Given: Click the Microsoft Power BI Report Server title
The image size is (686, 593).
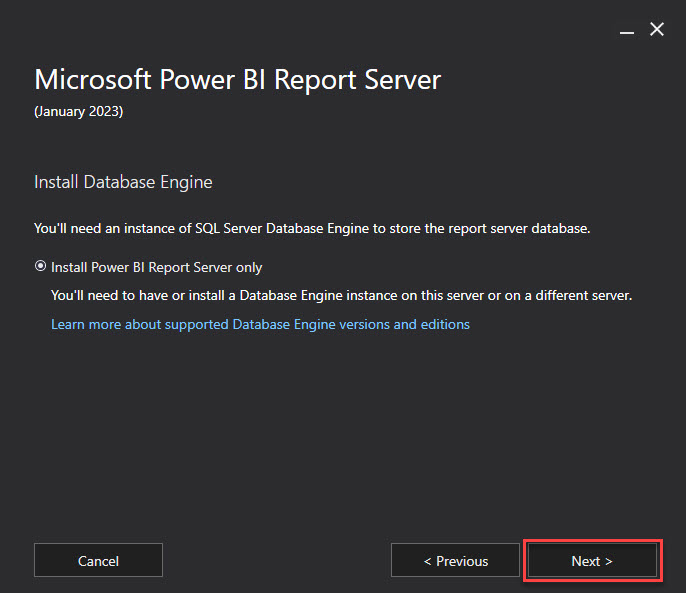Looking at the screenshot, I should tap(238, 80).
